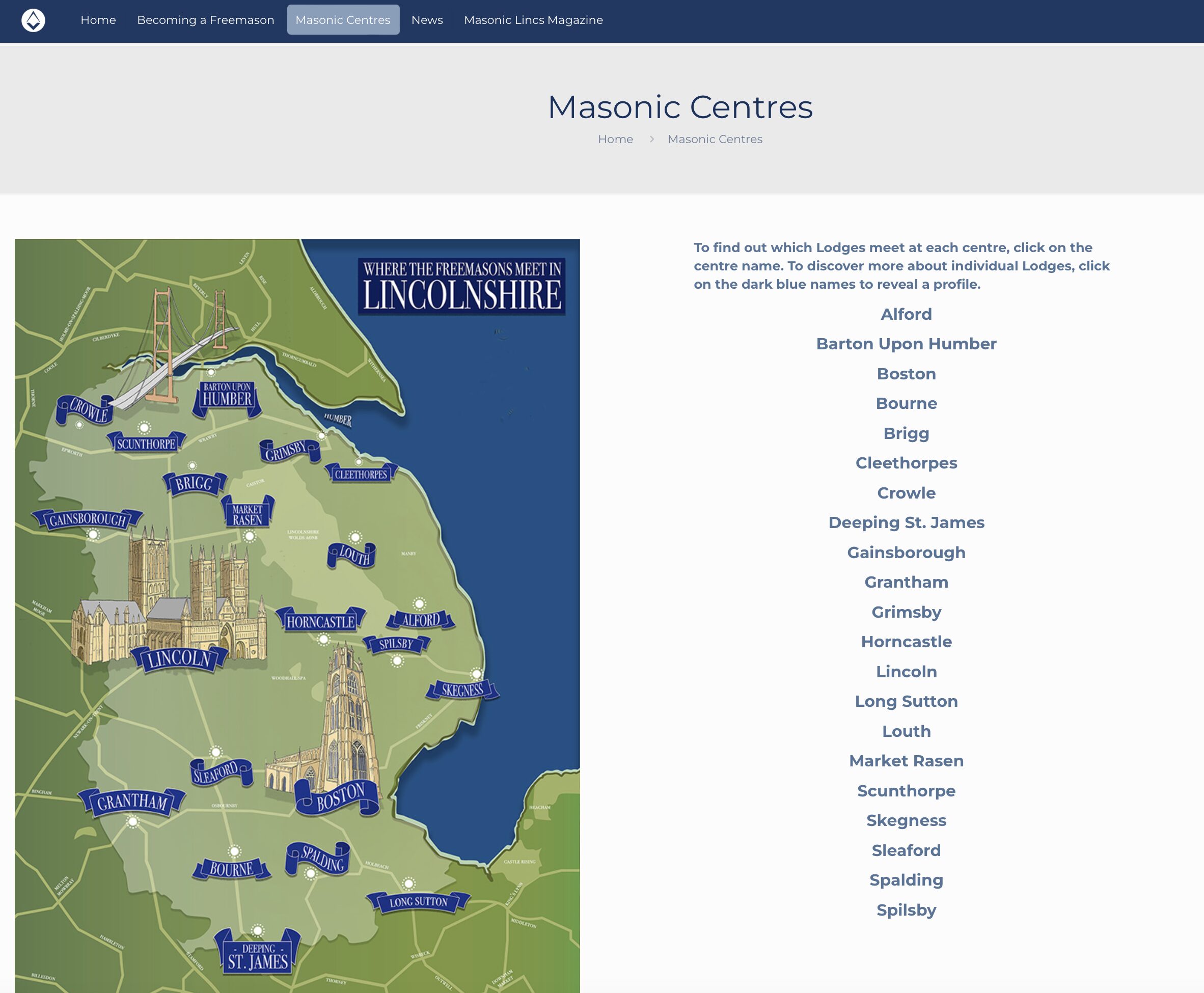Open the Cleethorpes centre link
The height and width of the screenshot is (993, 1204).
pyautogui.click(x=906, y=463)
